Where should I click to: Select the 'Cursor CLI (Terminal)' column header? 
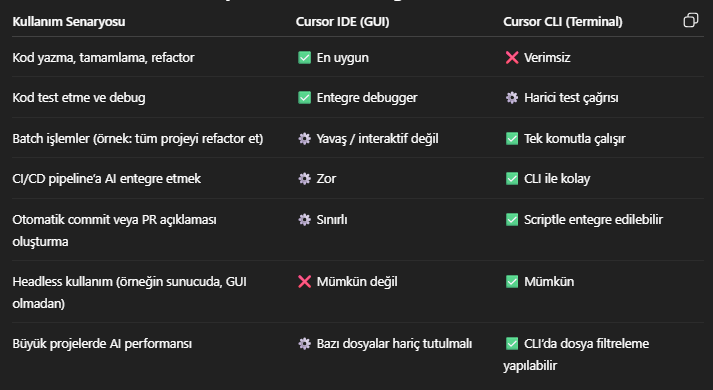click(x=562, y=21)
